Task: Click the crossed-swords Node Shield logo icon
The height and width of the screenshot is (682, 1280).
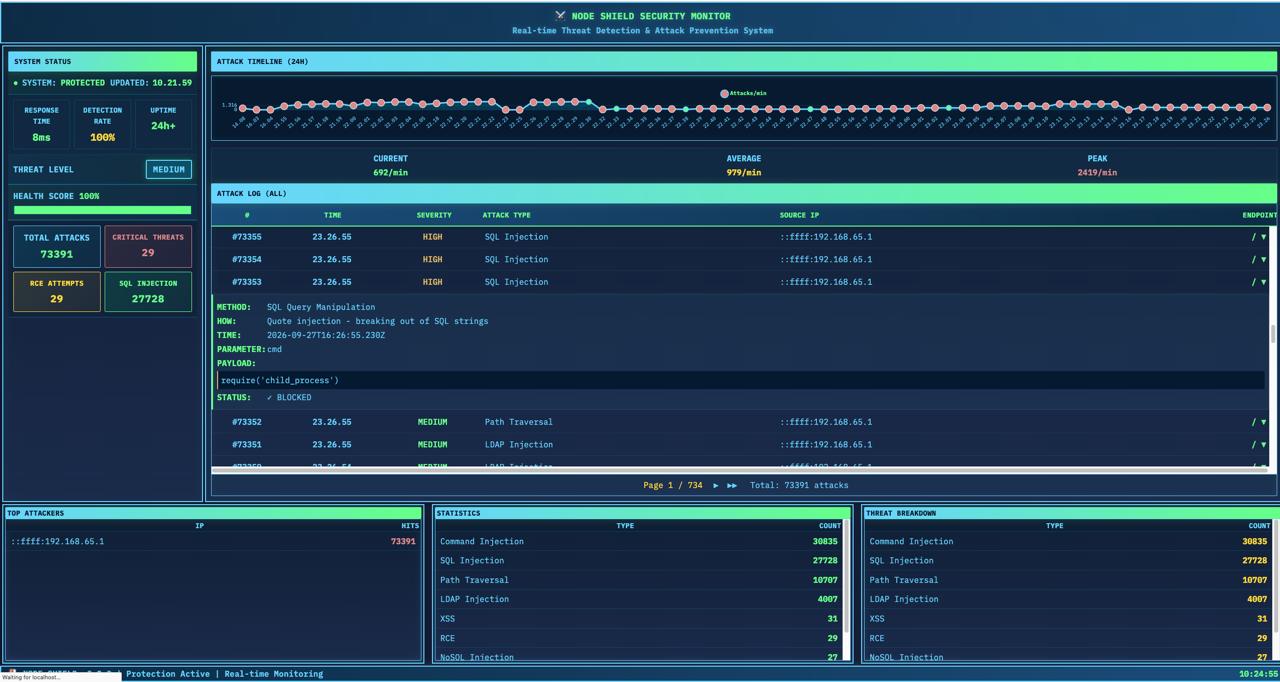Action: tap(560, 16)
